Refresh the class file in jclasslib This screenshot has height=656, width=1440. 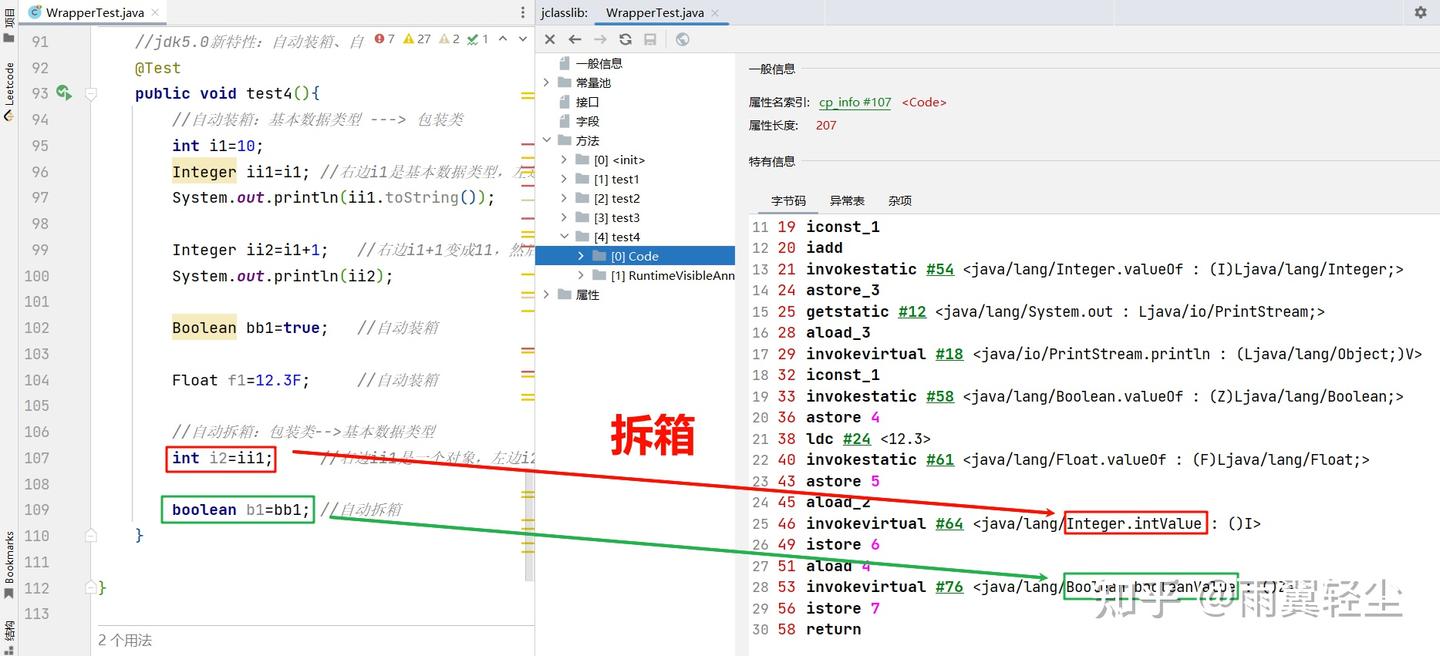click(628, 39)
